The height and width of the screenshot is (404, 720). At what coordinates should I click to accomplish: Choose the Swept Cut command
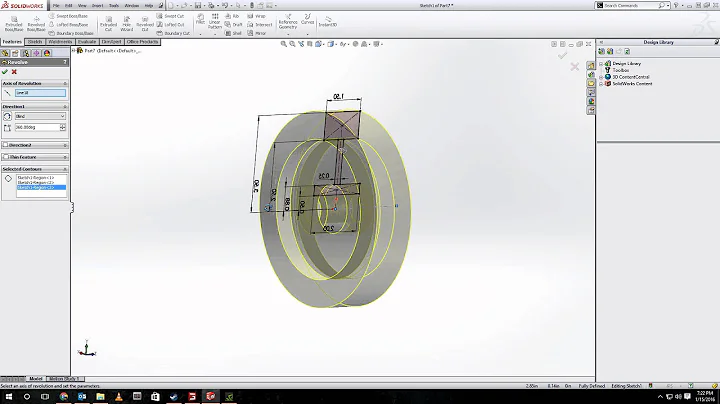click(170, 16)
